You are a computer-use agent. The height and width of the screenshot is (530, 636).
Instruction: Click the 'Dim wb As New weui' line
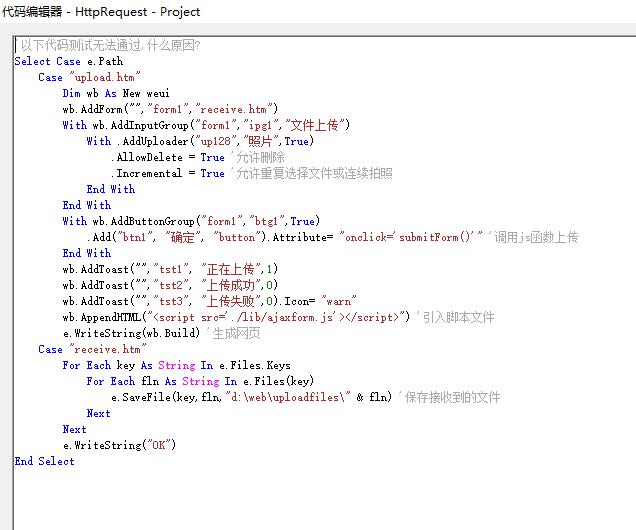116,93
